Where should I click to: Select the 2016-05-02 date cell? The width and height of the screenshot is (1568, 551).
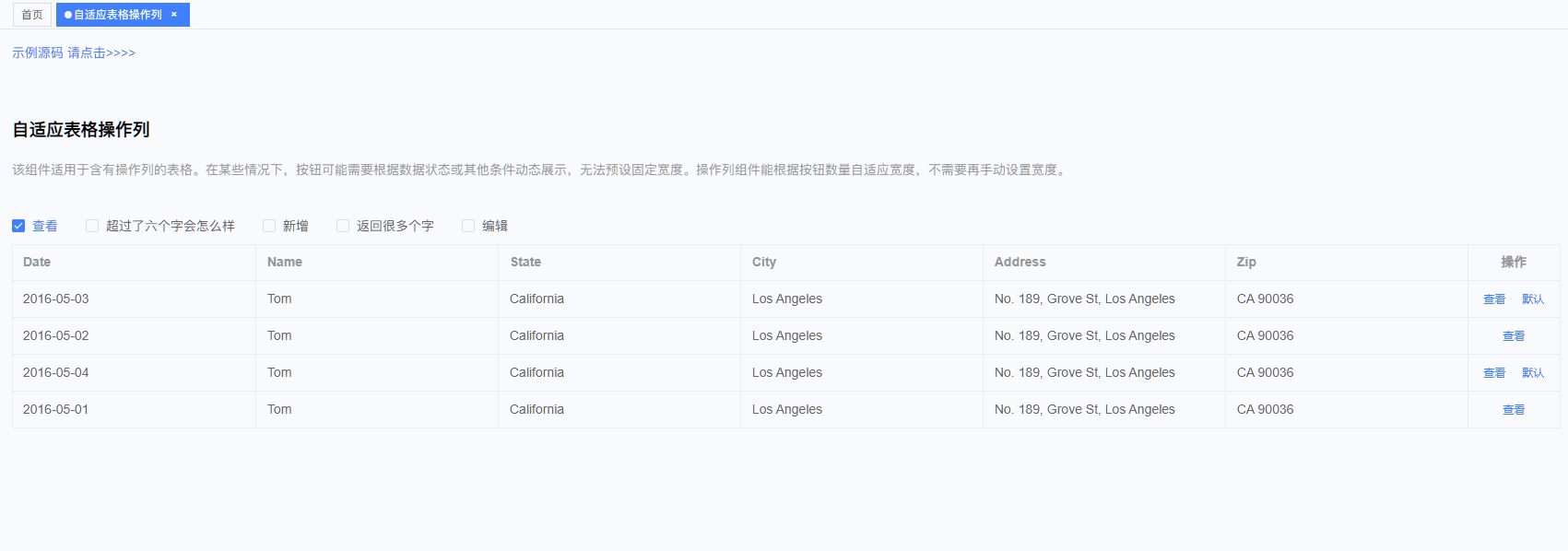coord(56,335)
